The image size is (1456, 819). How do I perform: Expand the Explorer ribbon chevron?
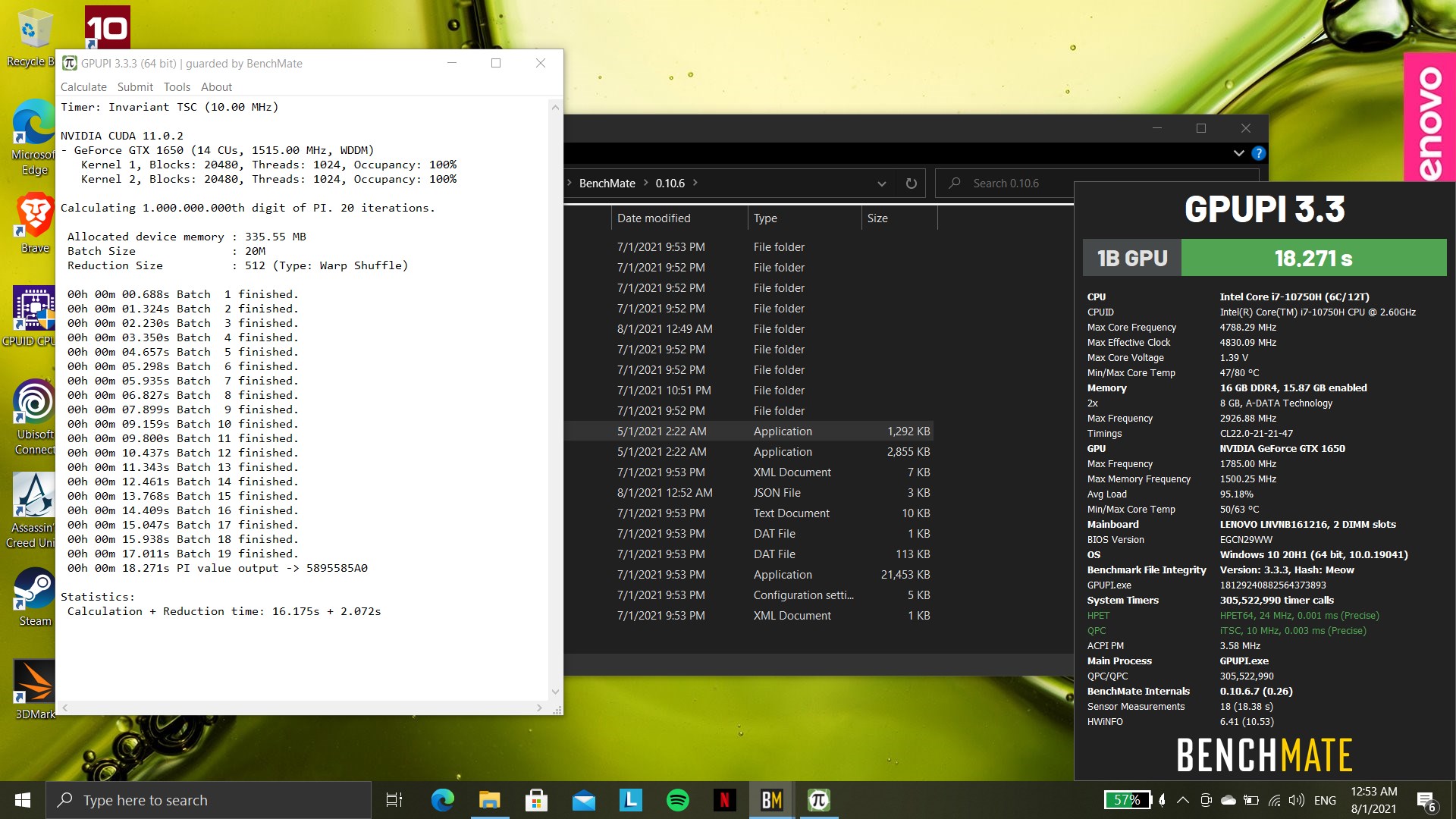[1238, 153]
